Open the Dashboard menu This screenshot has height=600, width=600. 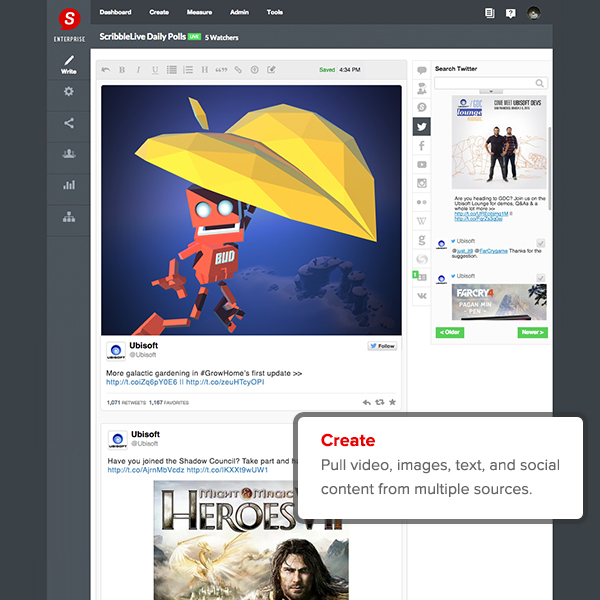coord(115,12)
